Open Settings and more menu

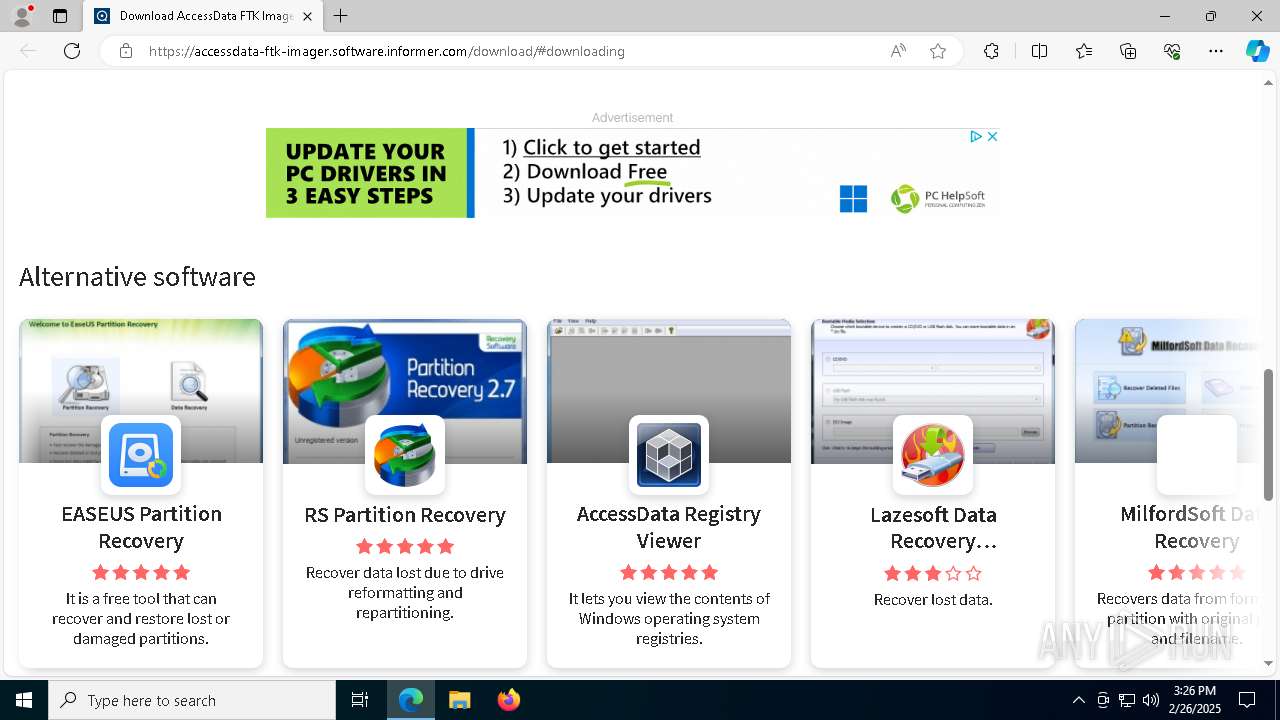pos(1216,51)
